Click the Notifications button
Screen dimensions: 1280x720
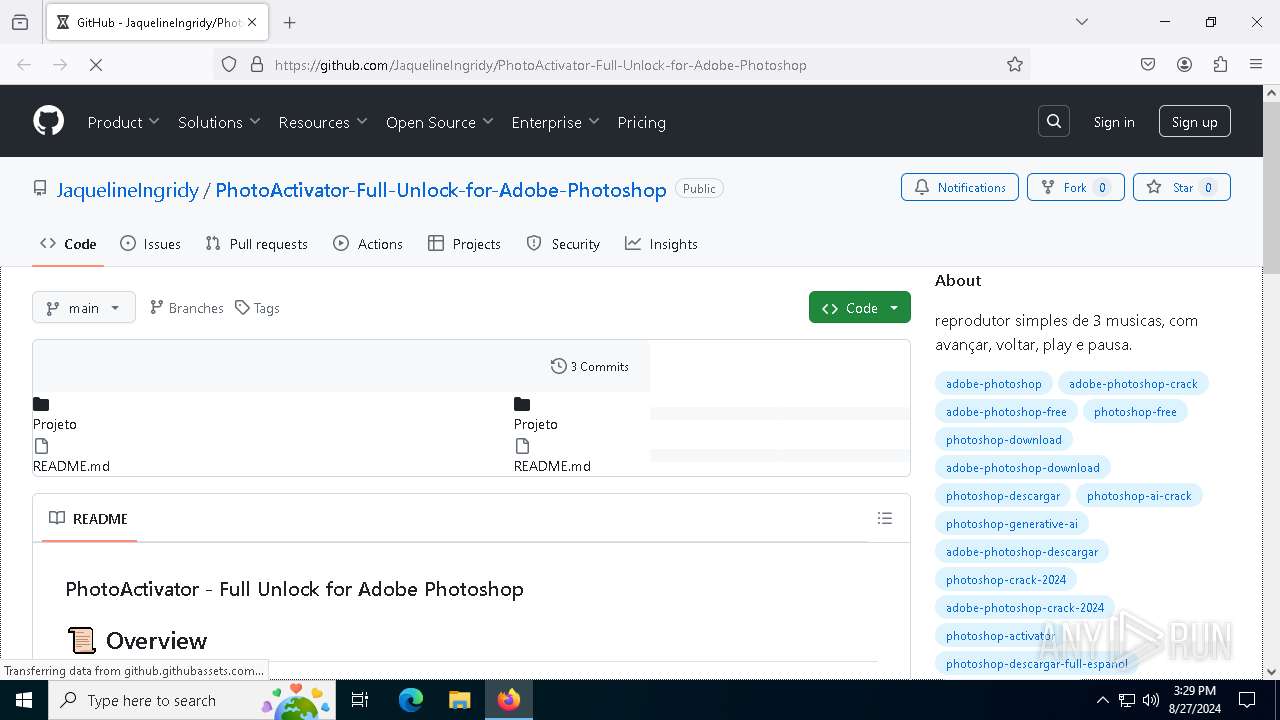(960, 187)
